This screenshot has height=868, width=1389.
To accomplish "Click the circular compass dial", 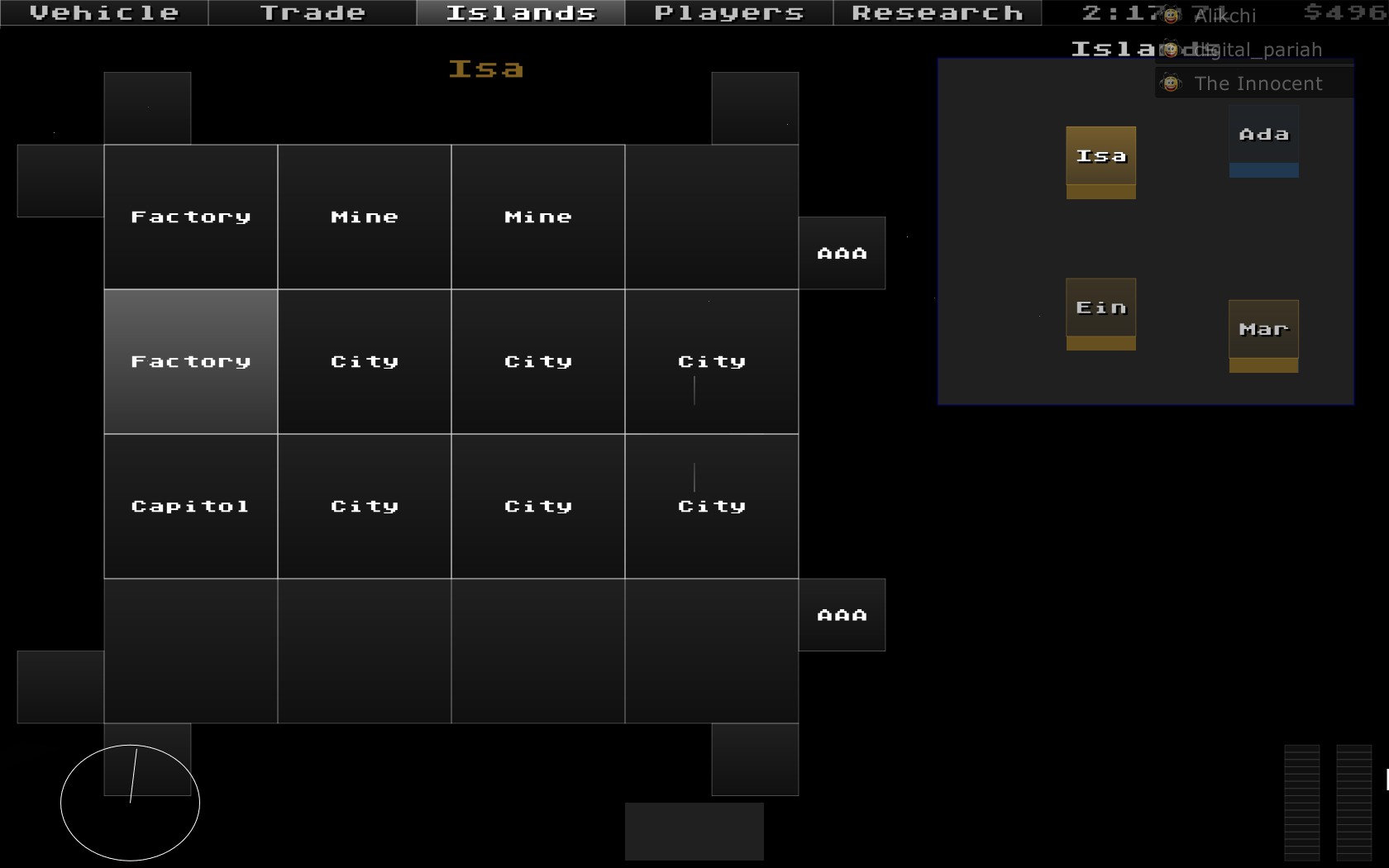I will [x=130, y=802].
